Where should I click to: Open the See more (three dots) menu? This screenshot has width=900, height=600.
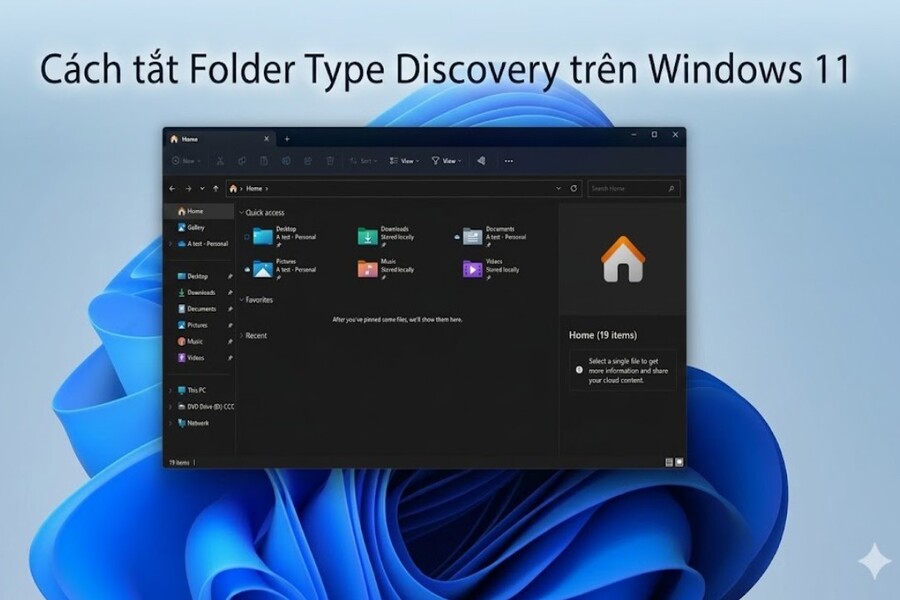click(x=508, y=161)
